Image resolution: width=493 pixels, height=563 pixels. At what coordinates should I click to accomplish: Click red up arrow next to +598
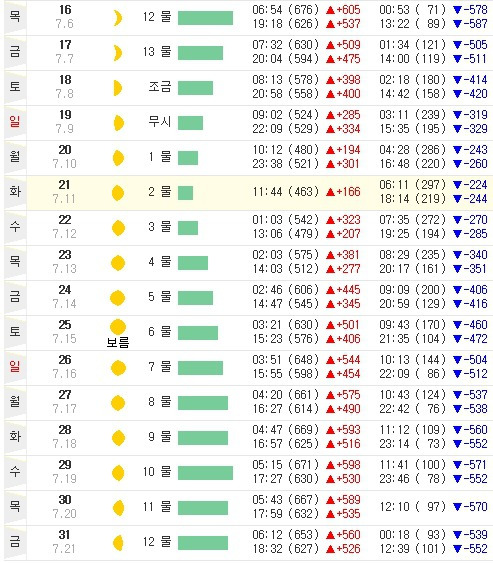(330, 465)
